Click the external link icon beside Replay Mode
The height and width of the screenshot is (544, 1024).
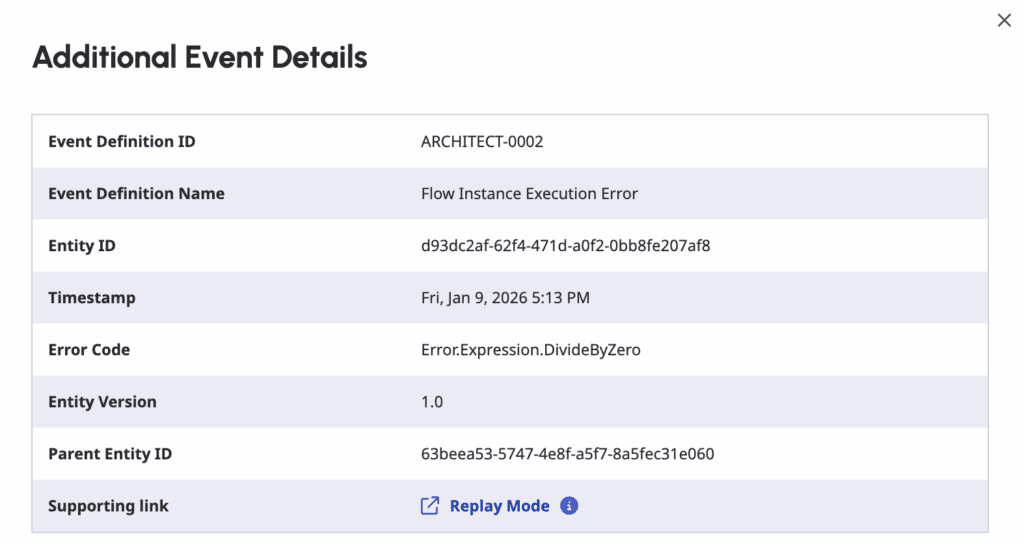click(x=430, y=506)
